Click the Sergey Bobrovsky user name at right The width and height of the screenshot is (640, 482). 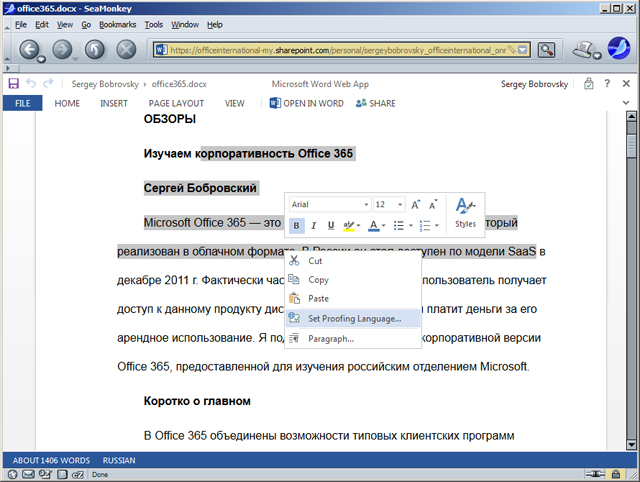tap(534, 84)
